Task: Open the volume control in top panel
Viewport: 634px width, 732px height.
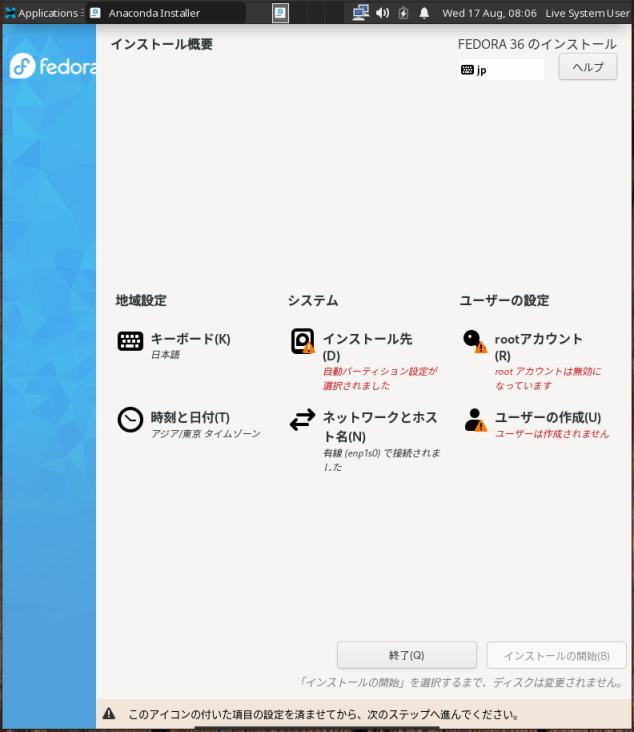Action: [x=382, y=13]
